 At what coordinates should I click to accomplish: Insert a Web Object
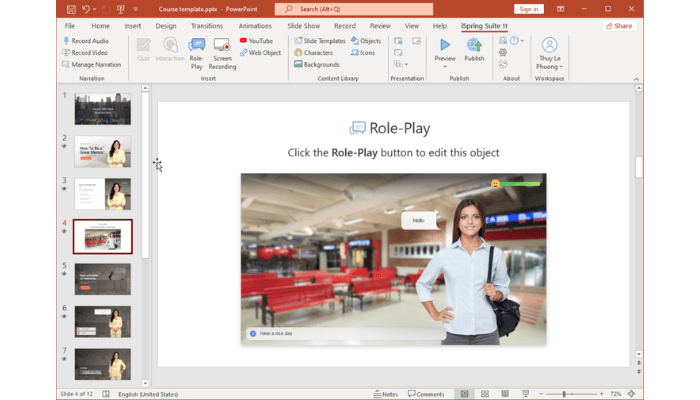260,53
